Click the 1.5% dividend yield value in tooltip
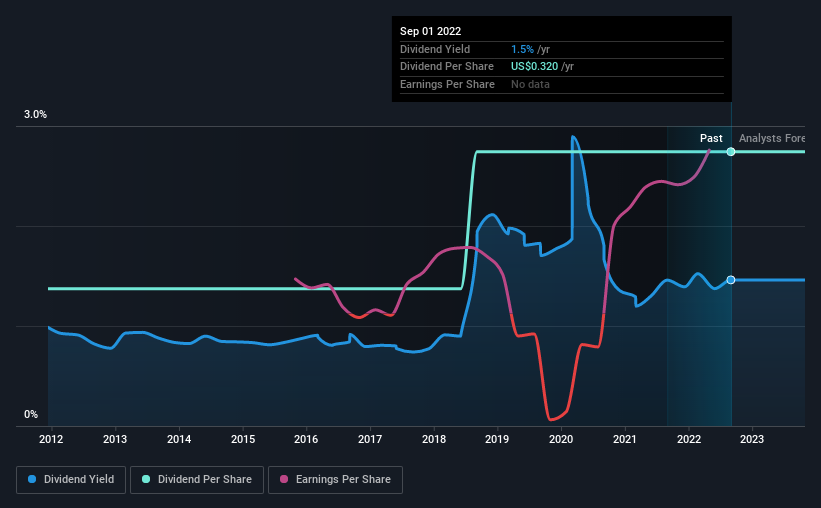 click(522, 49)
